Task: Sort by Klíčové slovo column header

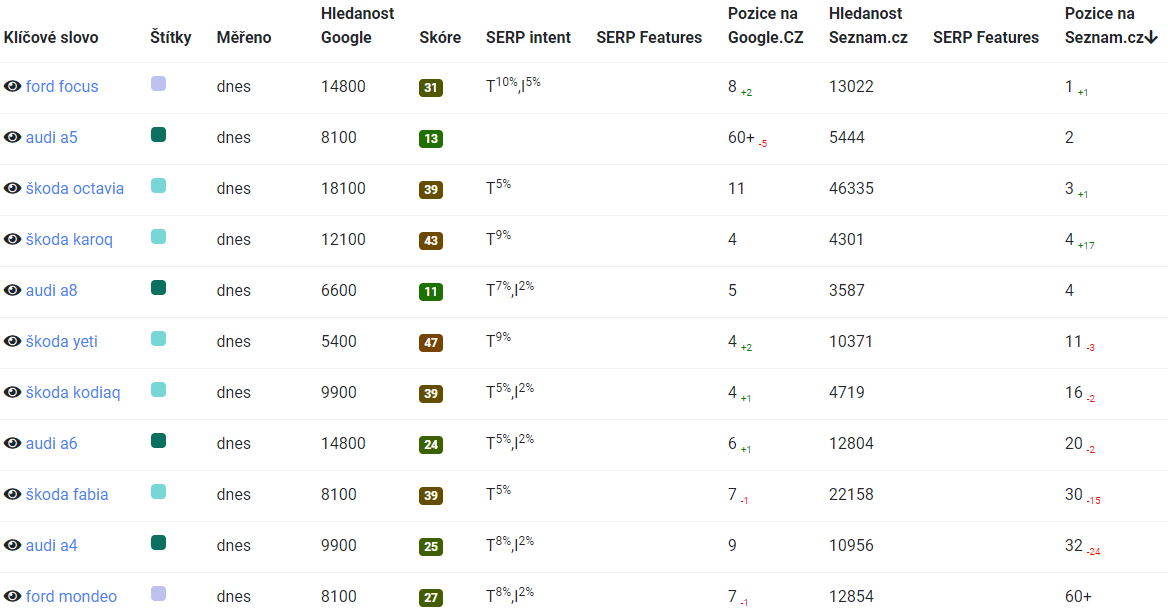Action: (51, 37)
